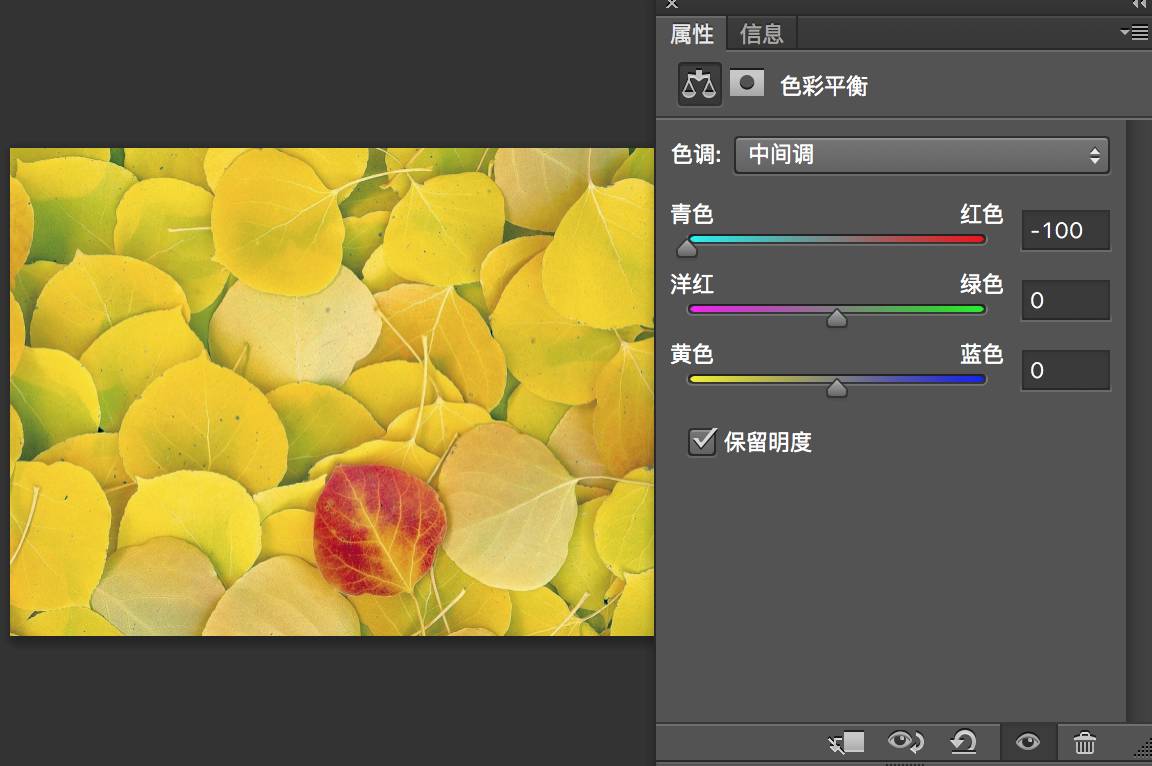Click the yellow-blue value field
This screenshot has width=1152, height=766.
coord(1065,370)
